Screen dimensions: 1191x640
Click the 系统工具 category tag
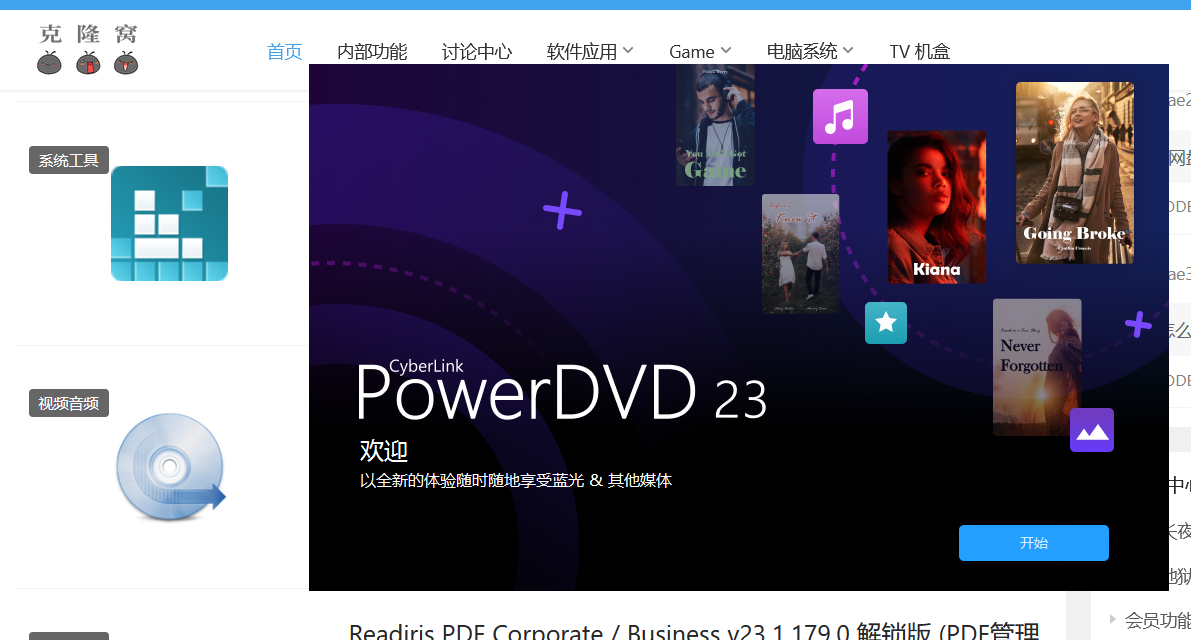tap(69, 160)
